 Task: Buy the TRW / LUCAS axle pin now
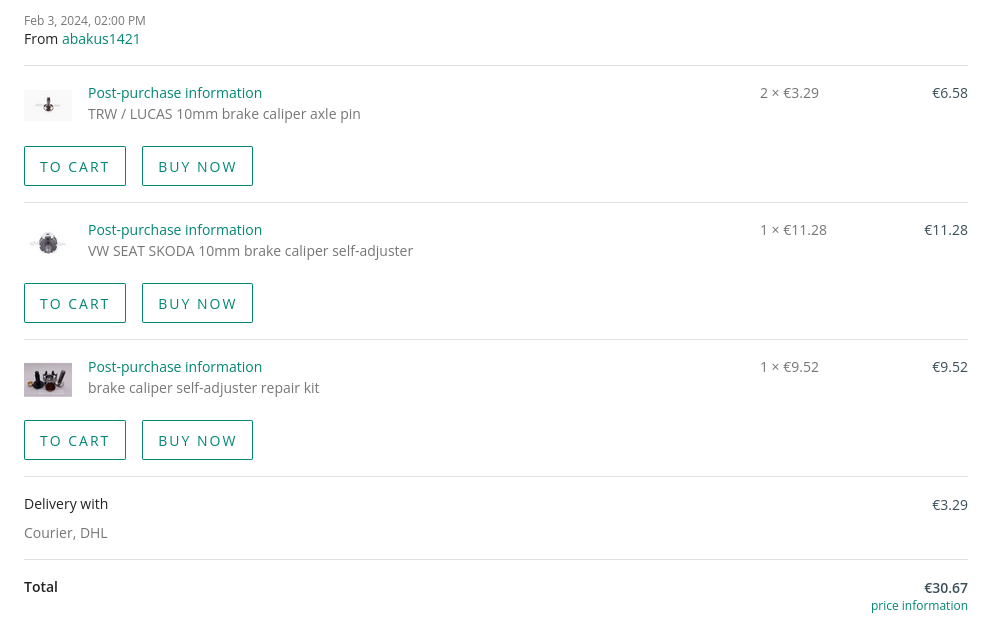coord(197,166)
